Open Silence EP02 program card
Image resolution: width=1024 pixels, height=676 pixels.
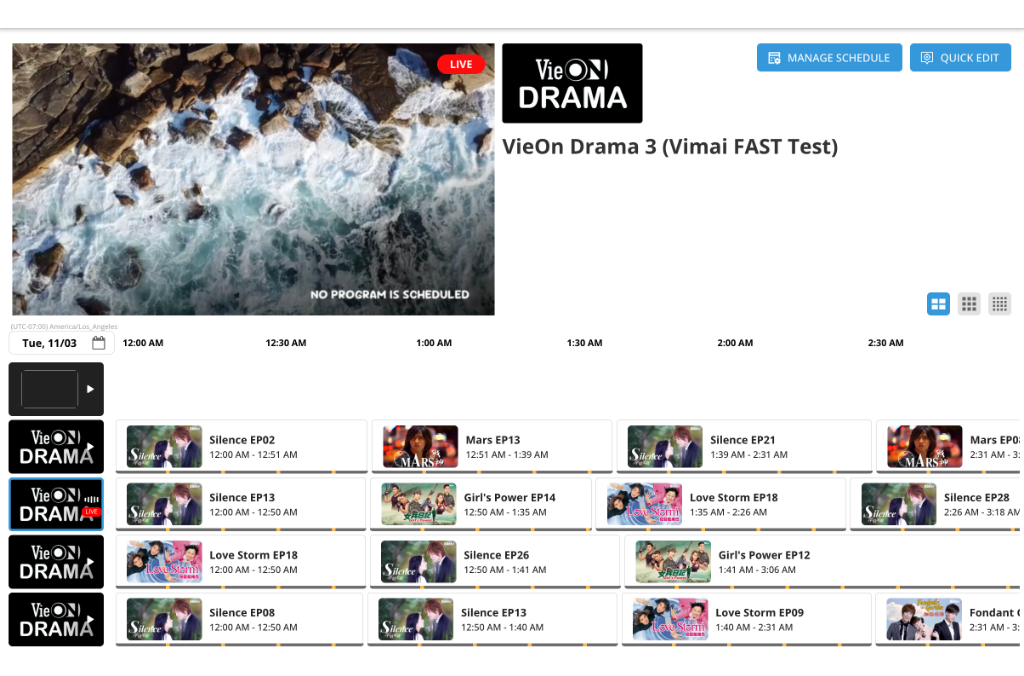tap(241, 447)
